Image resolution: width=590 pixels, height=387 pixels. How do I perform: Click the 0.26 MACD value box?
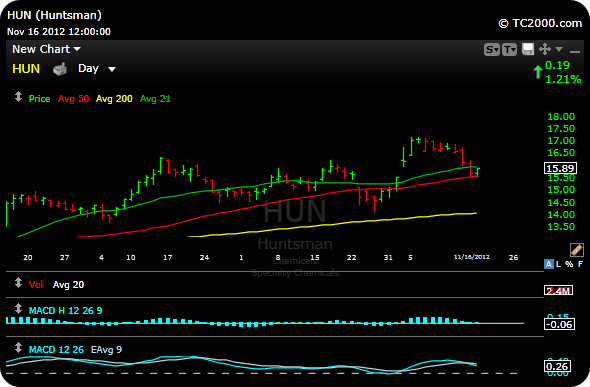(x=557, y=366)
